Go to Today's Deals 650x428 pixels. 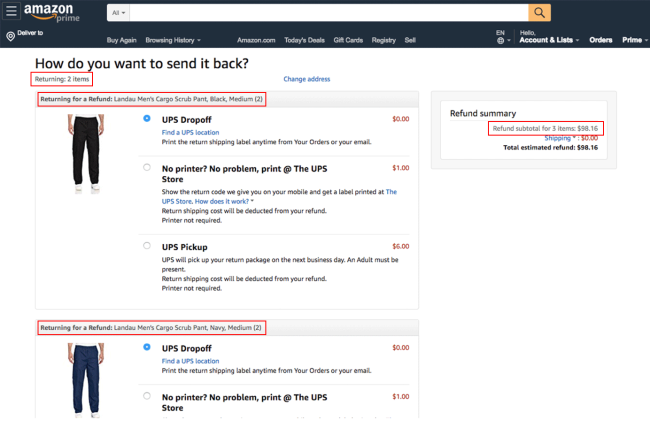pos(304,40)
